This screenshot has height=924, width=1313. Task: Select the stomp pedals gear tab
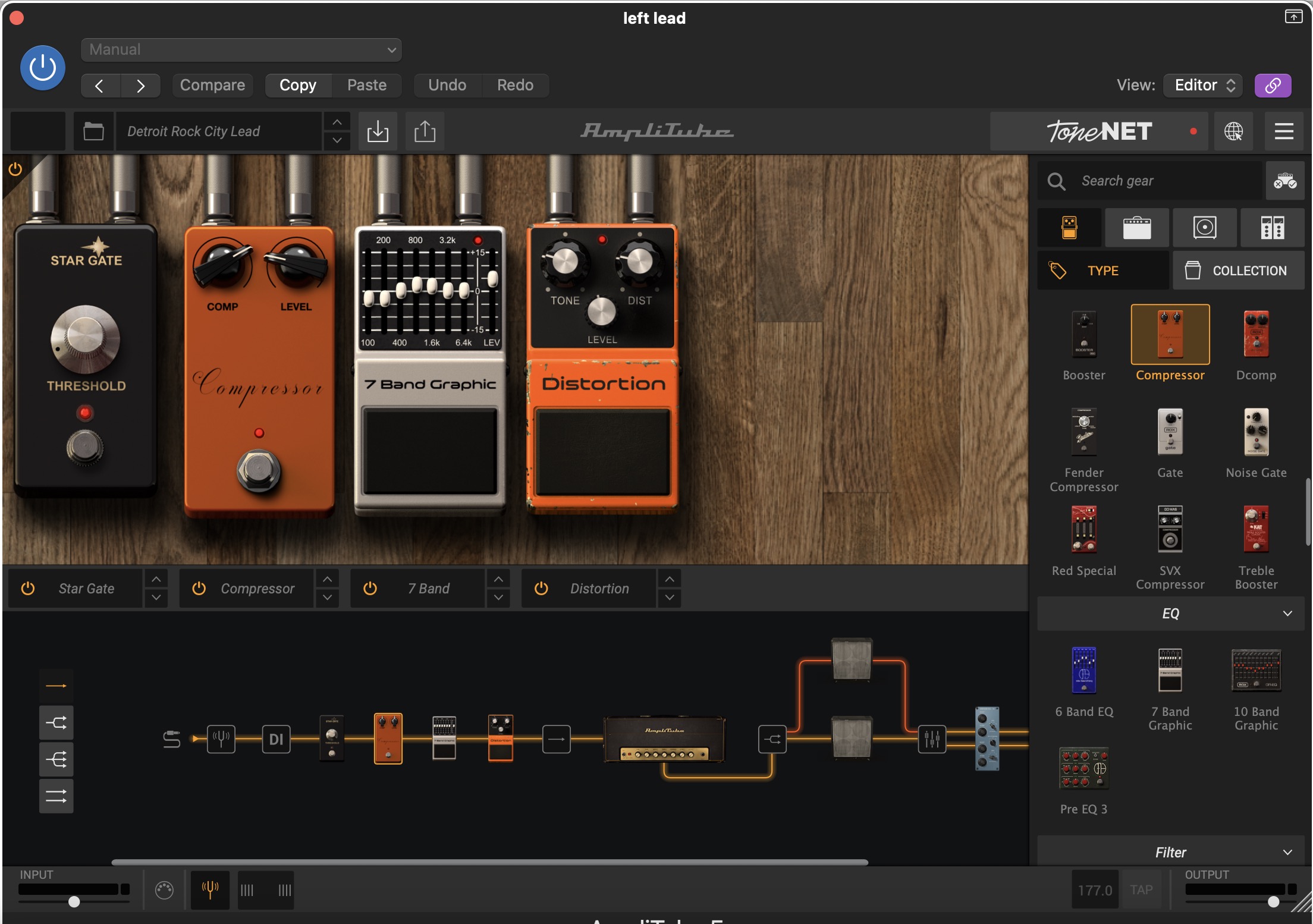coord(1069,228)
